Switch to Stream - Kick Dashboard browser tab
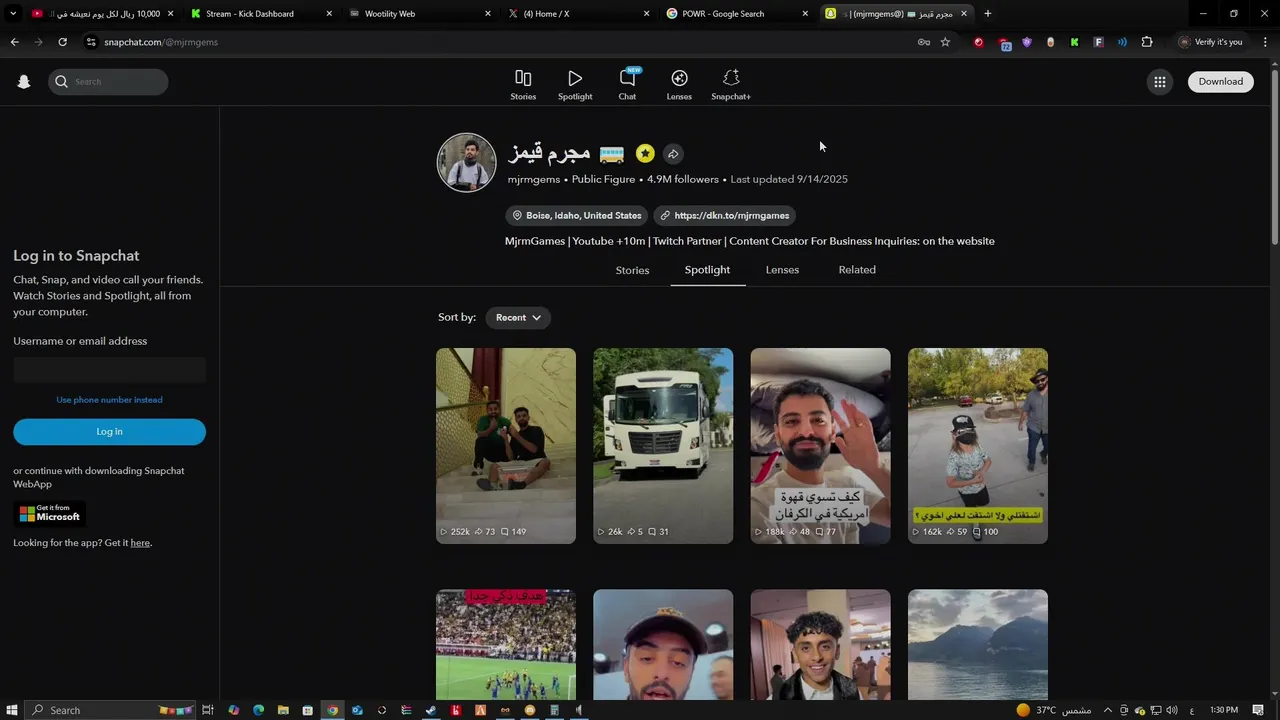 pyautogui.click(x=260, y=14)
